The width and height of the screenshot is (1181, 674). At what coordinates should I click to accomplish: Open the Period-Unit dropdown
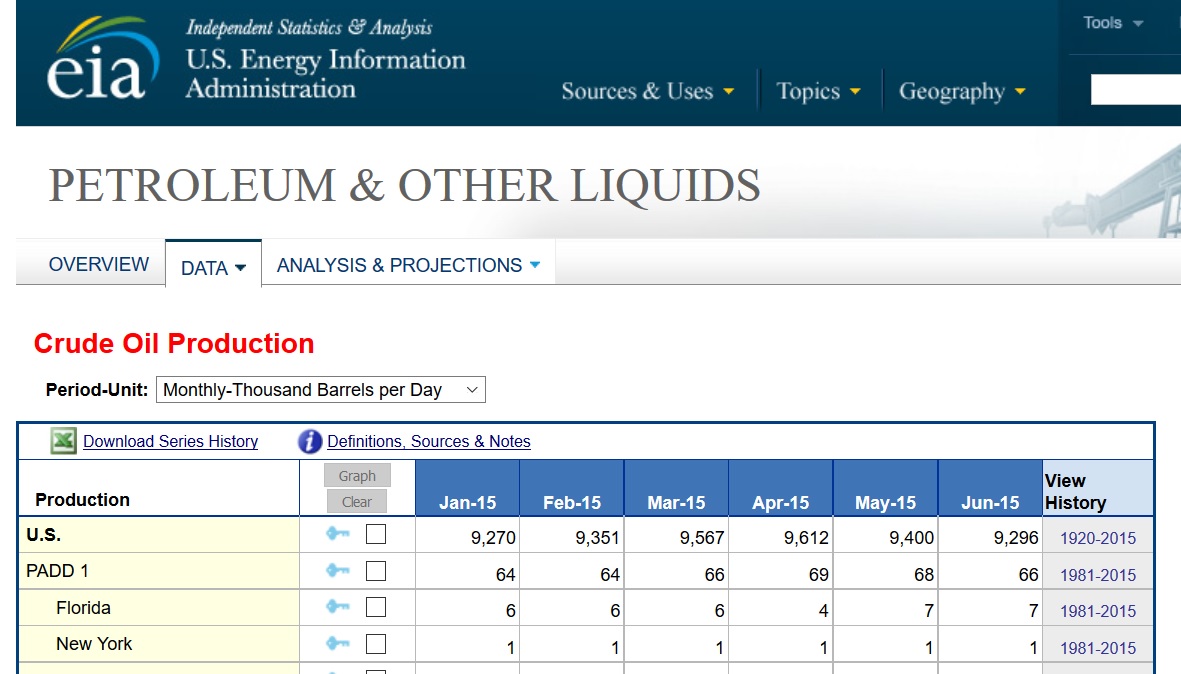click(320, 390)
